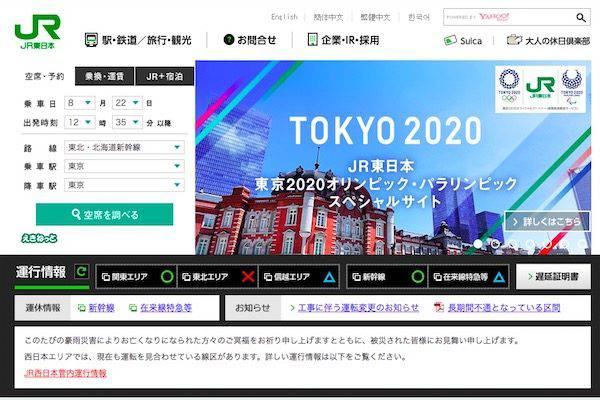Click the えきねっと logo
The image size is (600, 400).
(39, 238)
